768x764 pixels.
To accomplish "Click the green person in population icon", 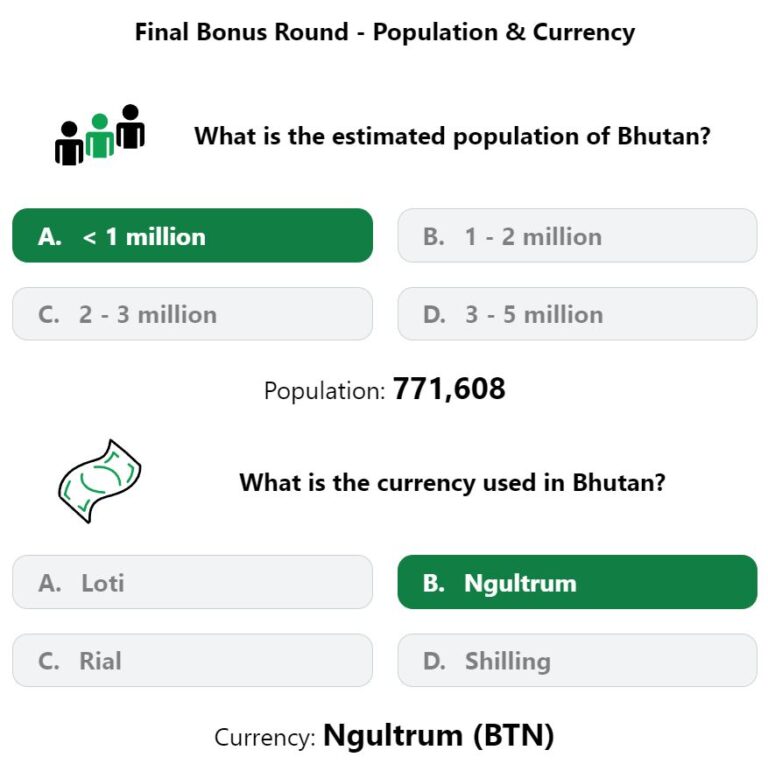I will point(100,136).
